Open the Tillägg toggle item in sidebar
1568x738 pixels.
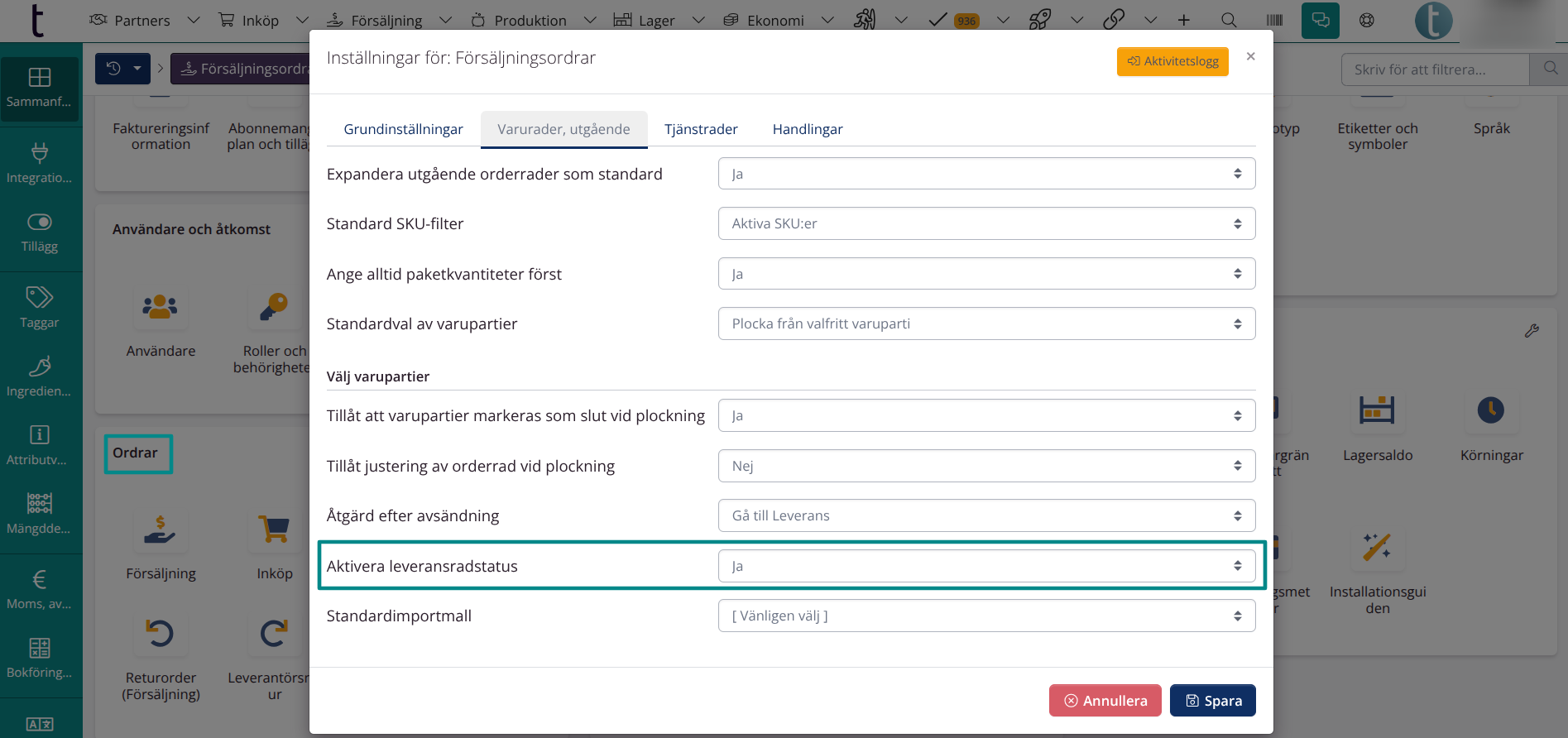tap(40, 232)
